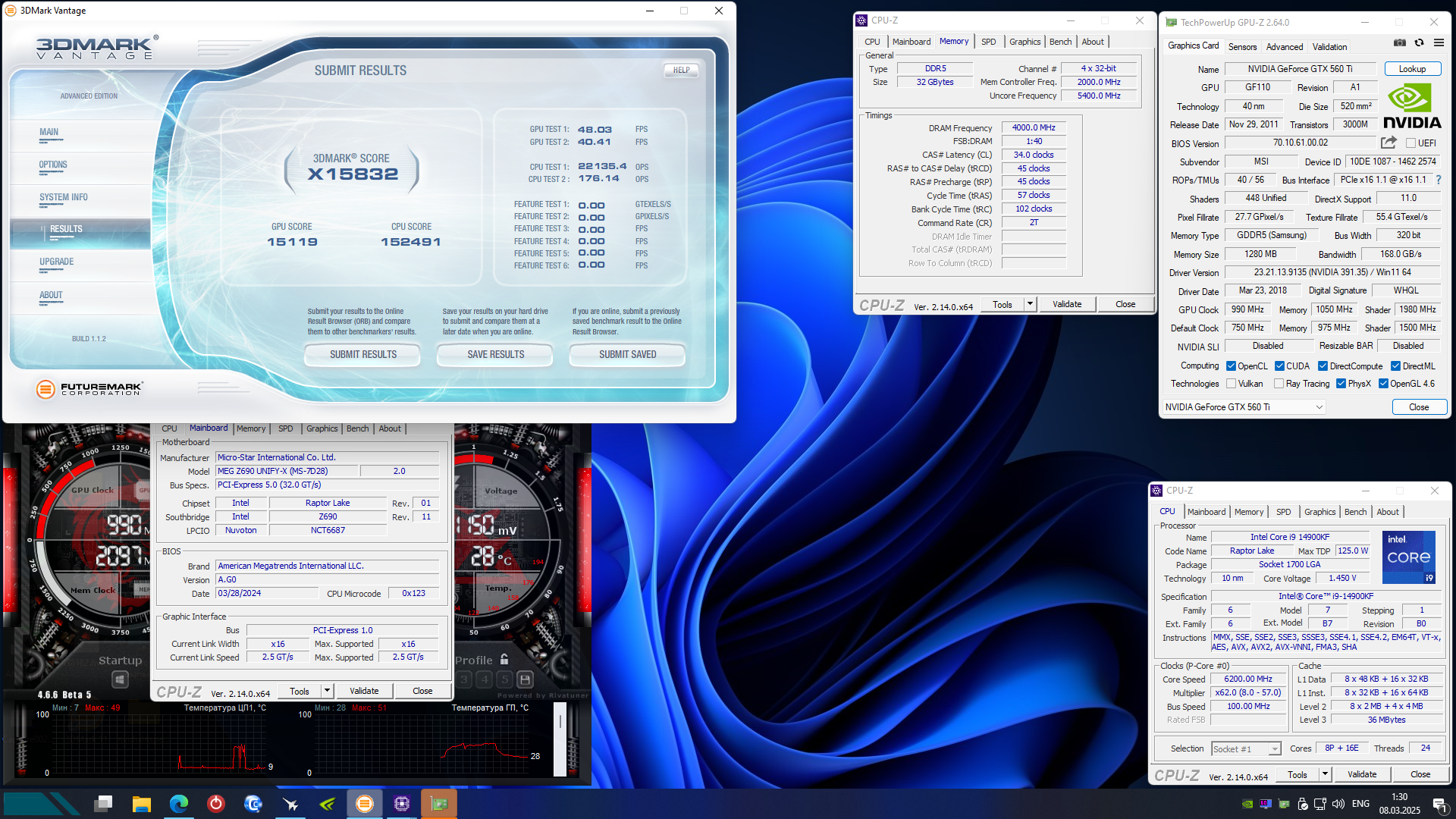Click the Afterburner profile save floppy icon
Screen dimensions: 1456x819
[525, 679]
